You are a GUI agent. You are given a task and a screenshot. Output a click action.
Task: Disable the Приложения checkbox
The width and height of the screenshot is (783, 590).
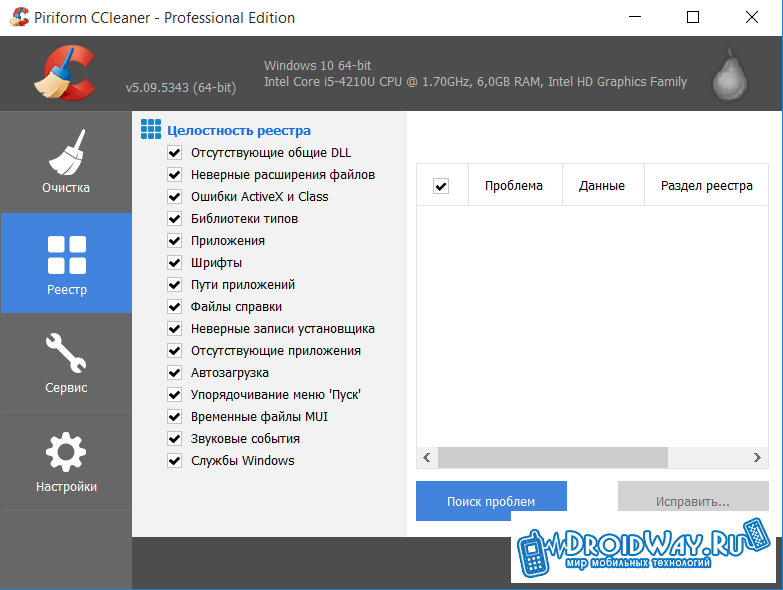click(174, 241)
